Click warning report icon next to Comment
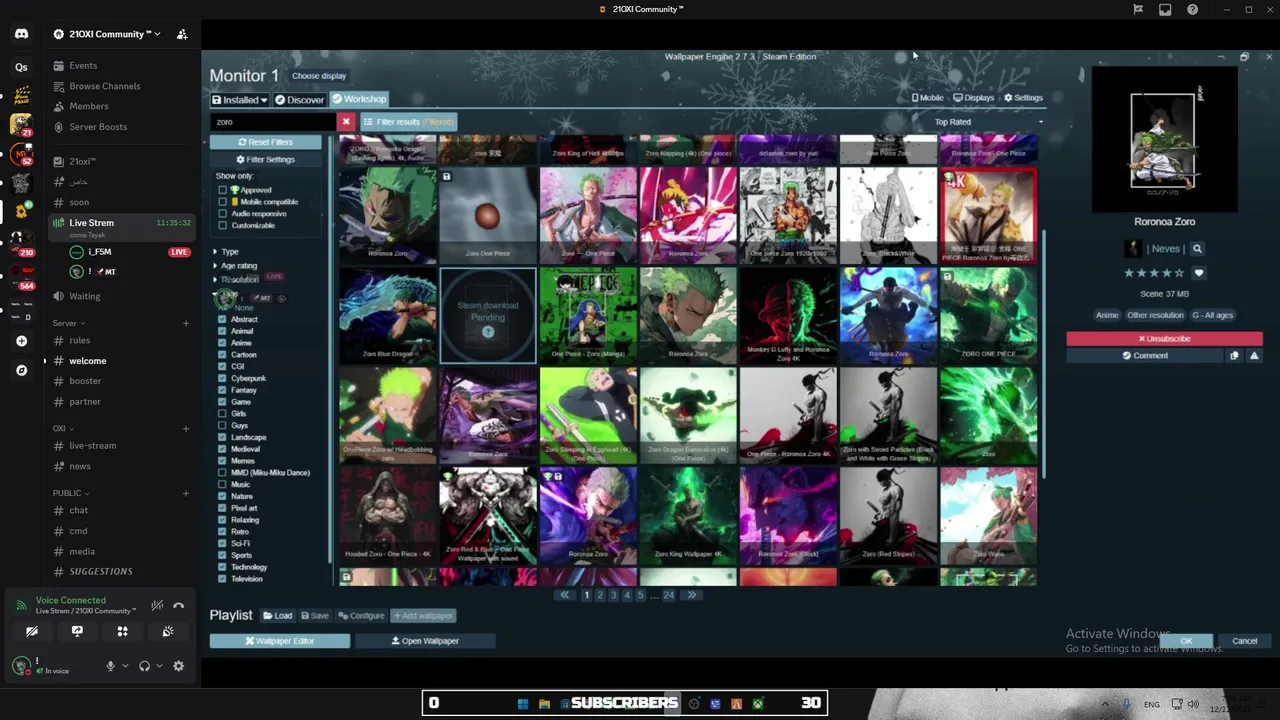Screen dimensions: 1280x720 click(1254, 356)
